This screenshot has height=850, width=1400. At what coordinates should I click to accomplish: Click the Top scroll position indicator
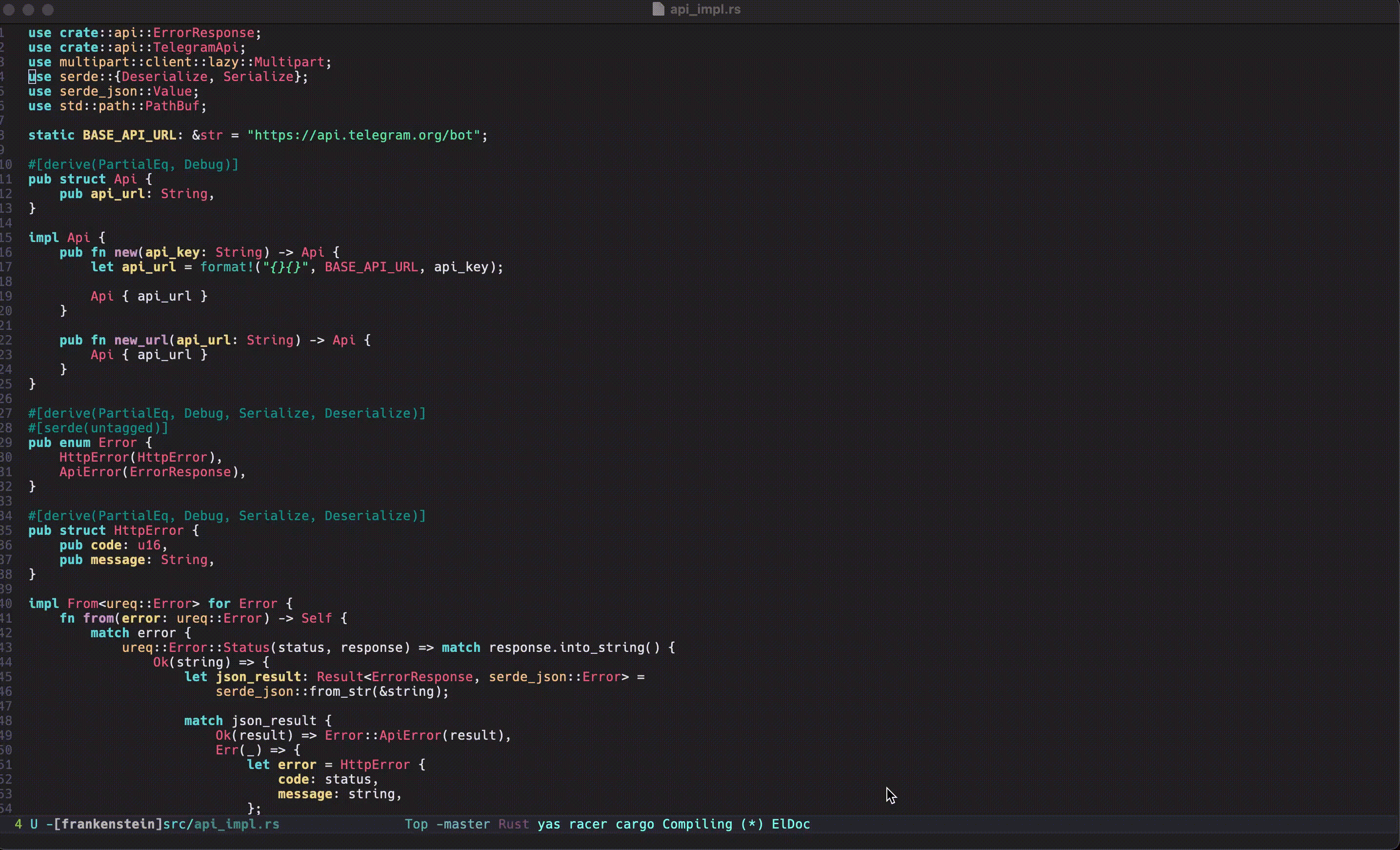[416, 824]
